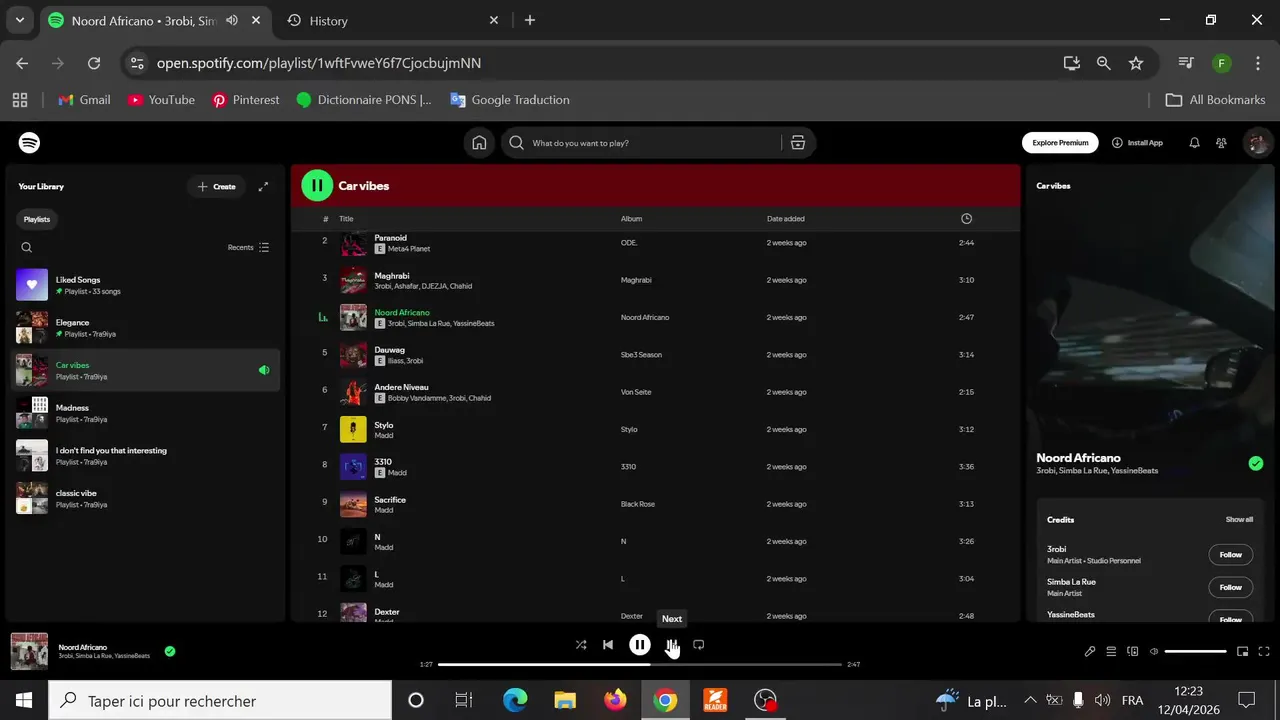The height and width of the screenshot is (720, 1280).
Task: Skip to previous track
Action: tap(608, 645)
